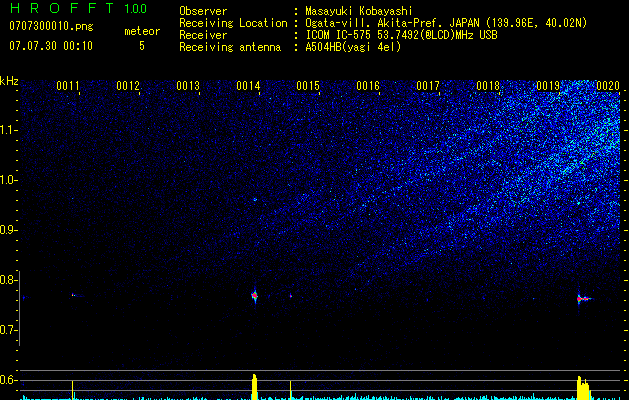Click the small cyan dot near 0.96 kHz

click(x=255, y=199)
